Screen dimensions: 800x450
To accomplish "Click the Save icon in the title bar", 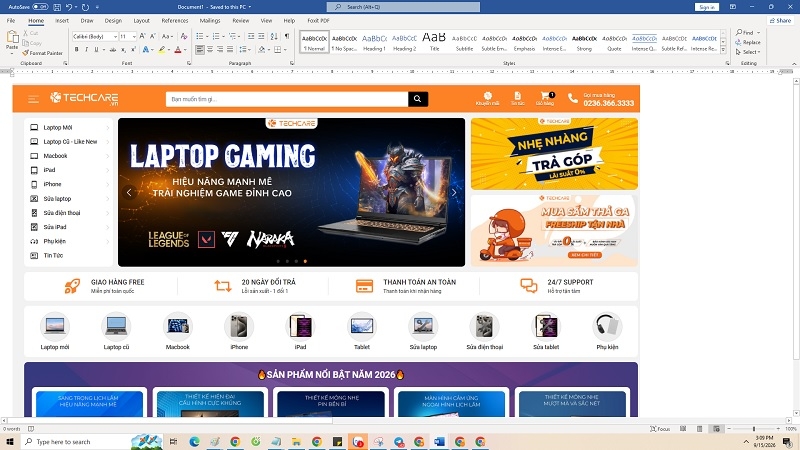I will (x=57, y=7).
